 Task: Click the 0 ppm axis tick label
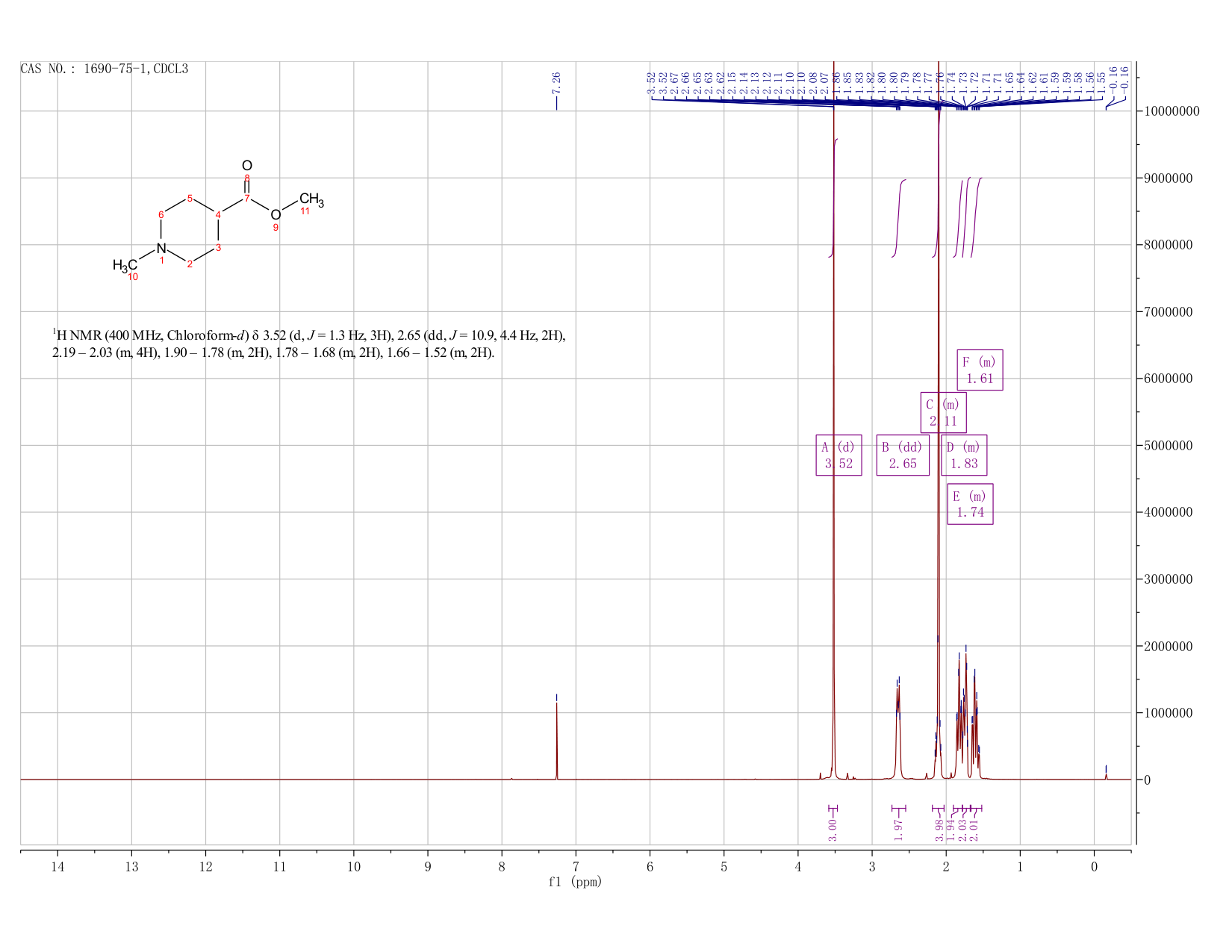tap(1094, 867)
